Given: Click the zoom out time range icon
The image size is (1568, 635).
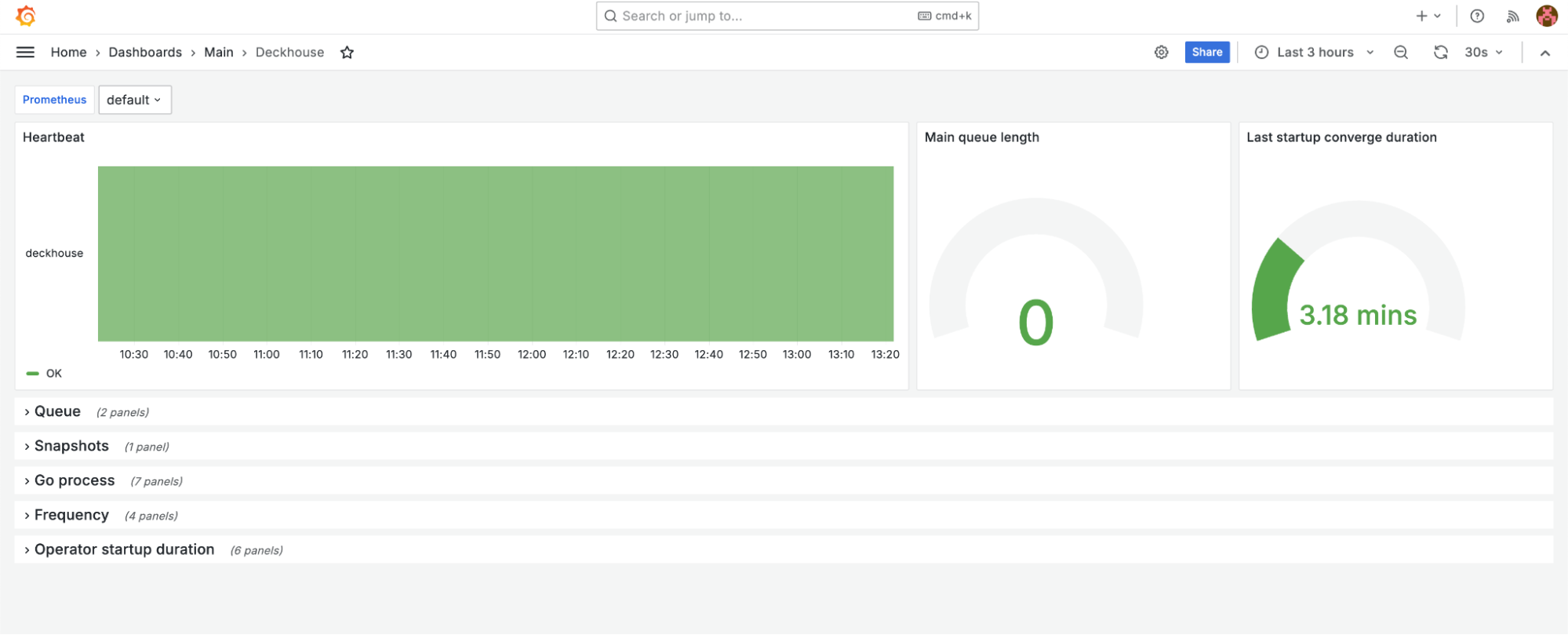Looking at the screenshot, I should click(1400, 53).
